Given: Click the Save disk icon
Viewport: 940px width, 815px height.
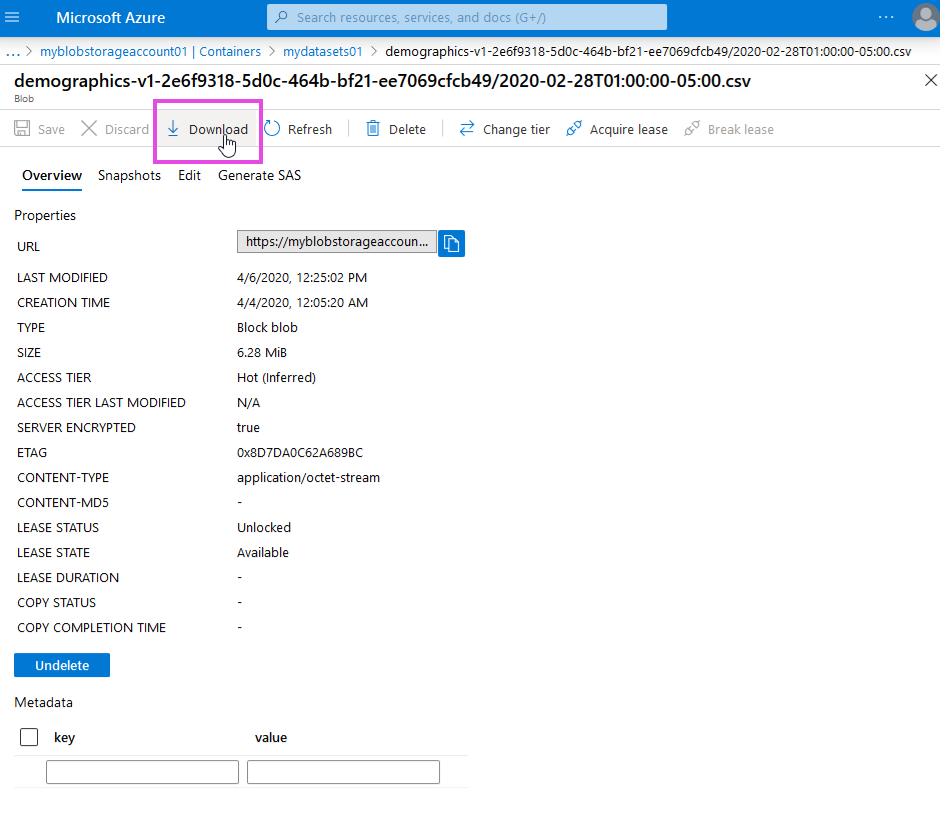Looking at the screenshot, I should tap(22, 128).
